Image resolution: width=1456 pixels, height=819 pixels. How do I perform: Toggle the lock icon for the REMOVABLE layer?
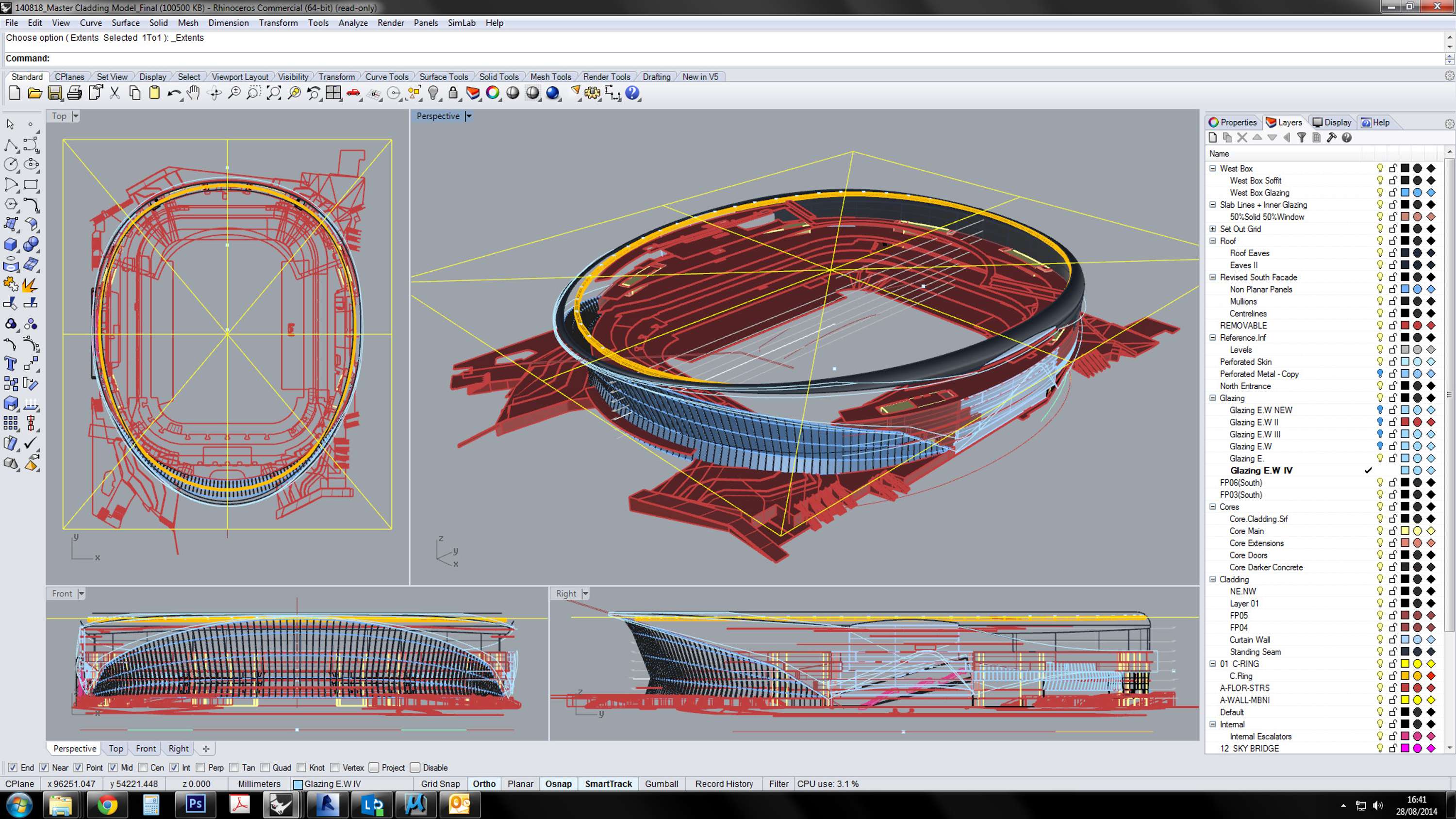(1393, 326)
